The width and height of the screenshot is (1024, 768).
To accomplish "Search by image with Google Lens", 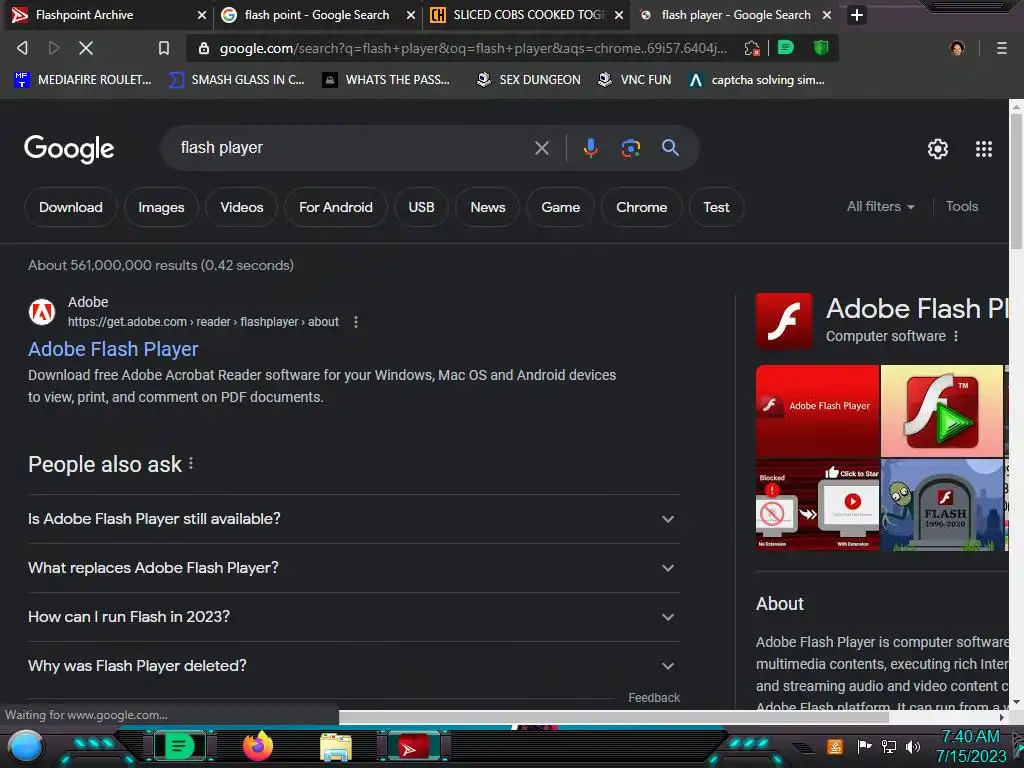I will coord(630,148).
